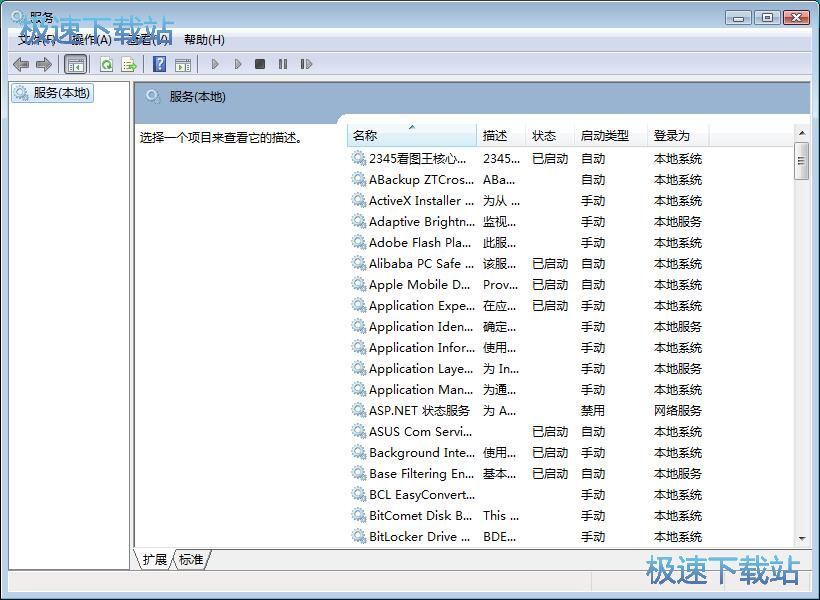820x600 pixels.
Task: Click 网络服务 logon in ASP.NET row
Action: (678, 410)
